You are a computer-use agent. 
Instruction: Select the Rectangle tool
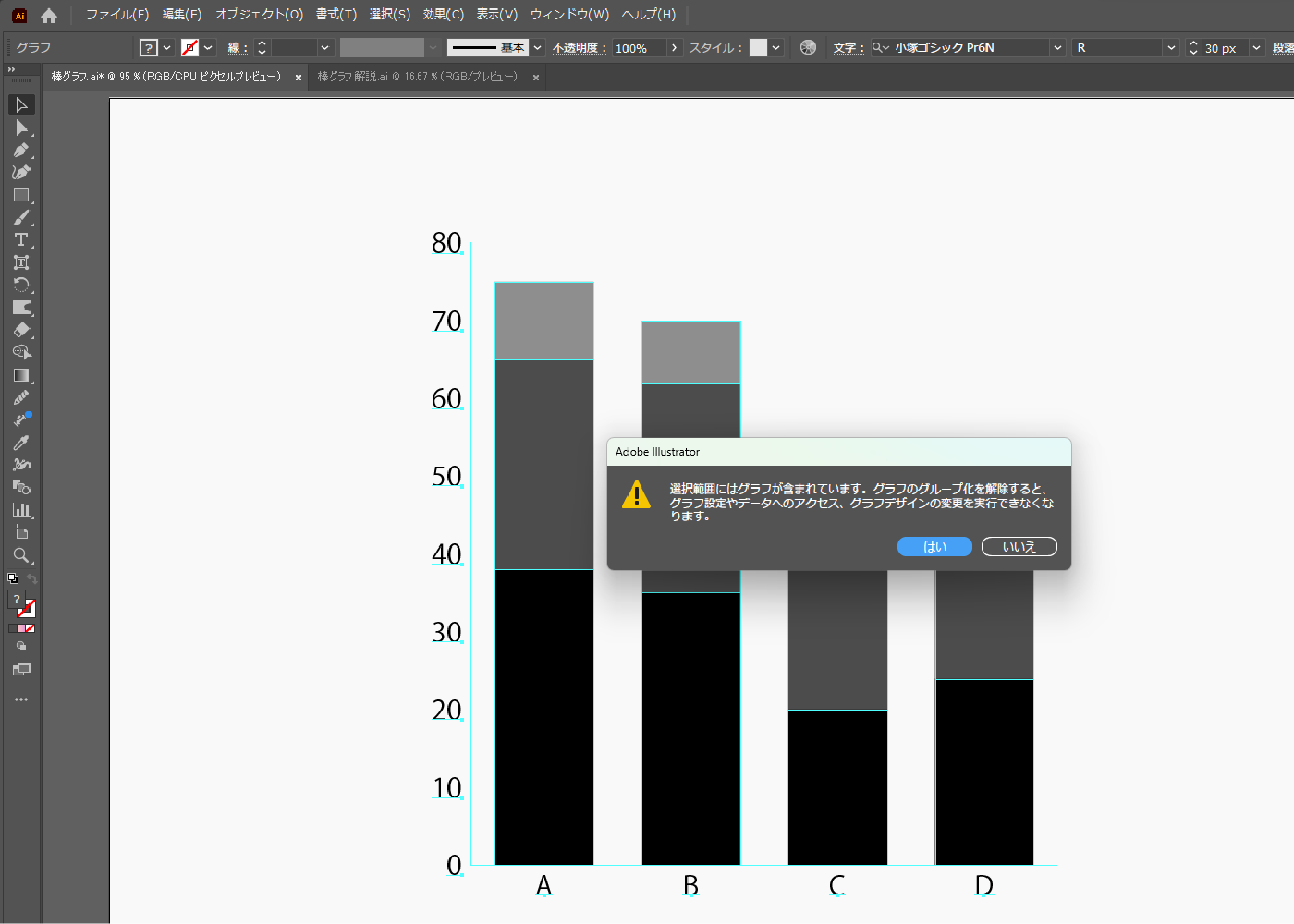21,195
